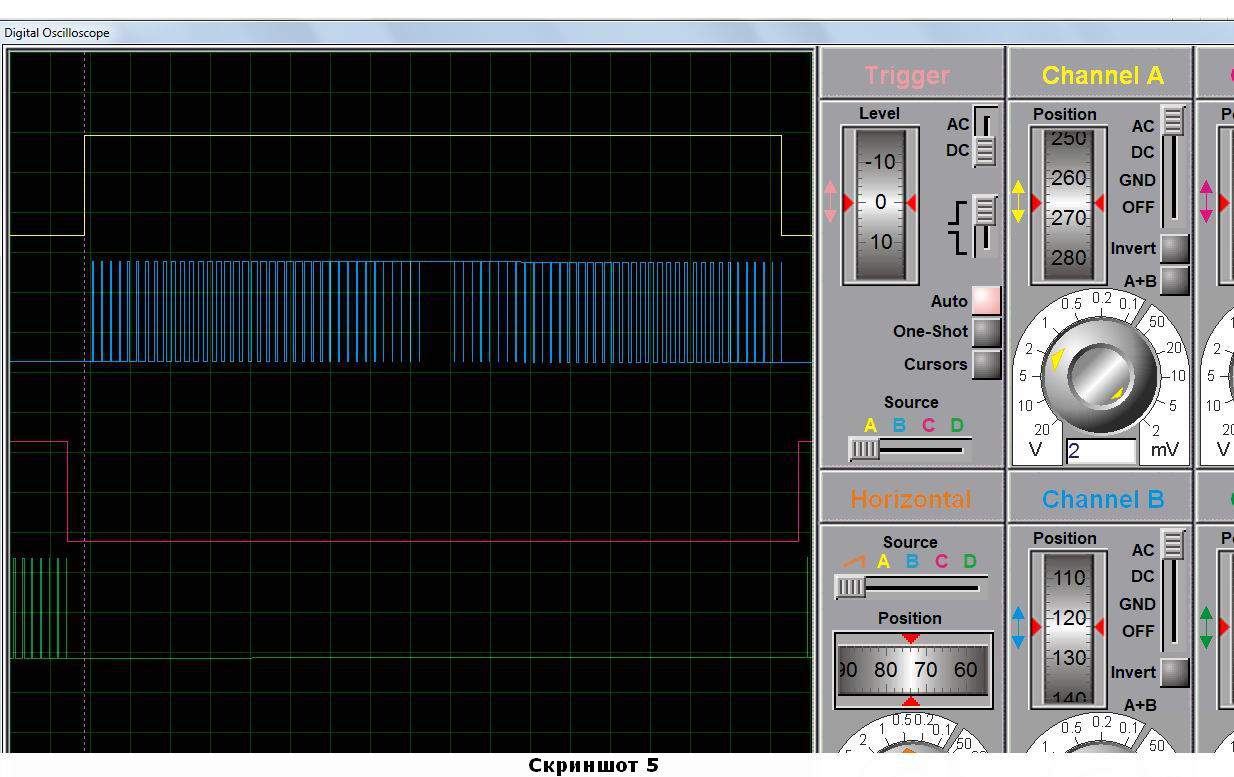Select blue B in Horizontal Source
Screen dimensions: 1234x777
tap(912, 562)
